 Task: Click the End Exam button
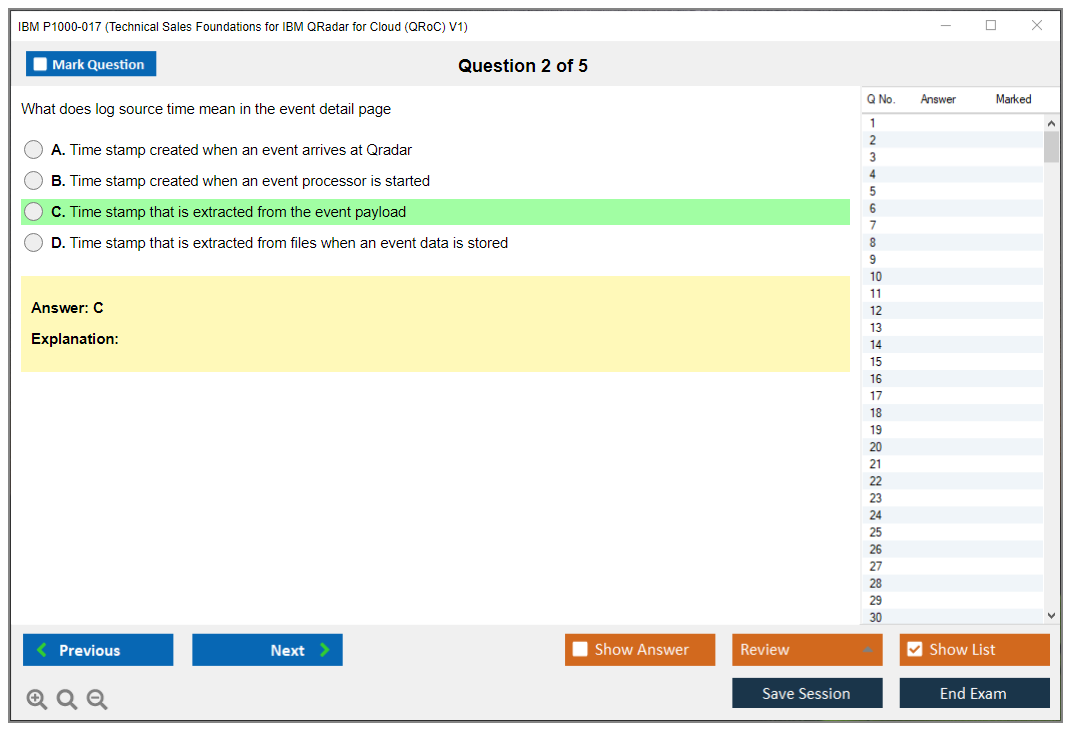974,693
